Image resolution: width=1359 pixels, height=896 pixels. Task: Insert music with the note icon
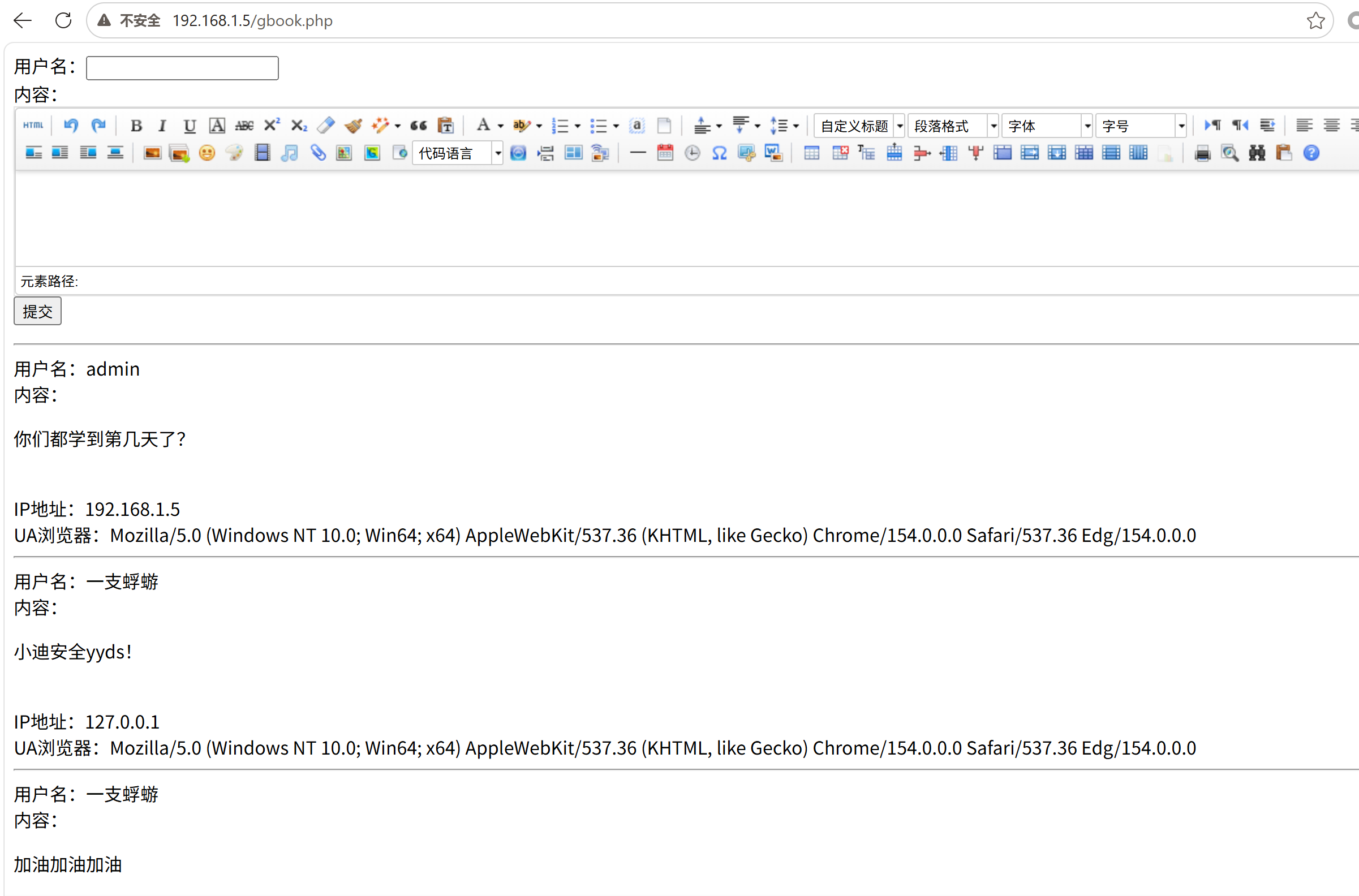(x=290, y=153)
